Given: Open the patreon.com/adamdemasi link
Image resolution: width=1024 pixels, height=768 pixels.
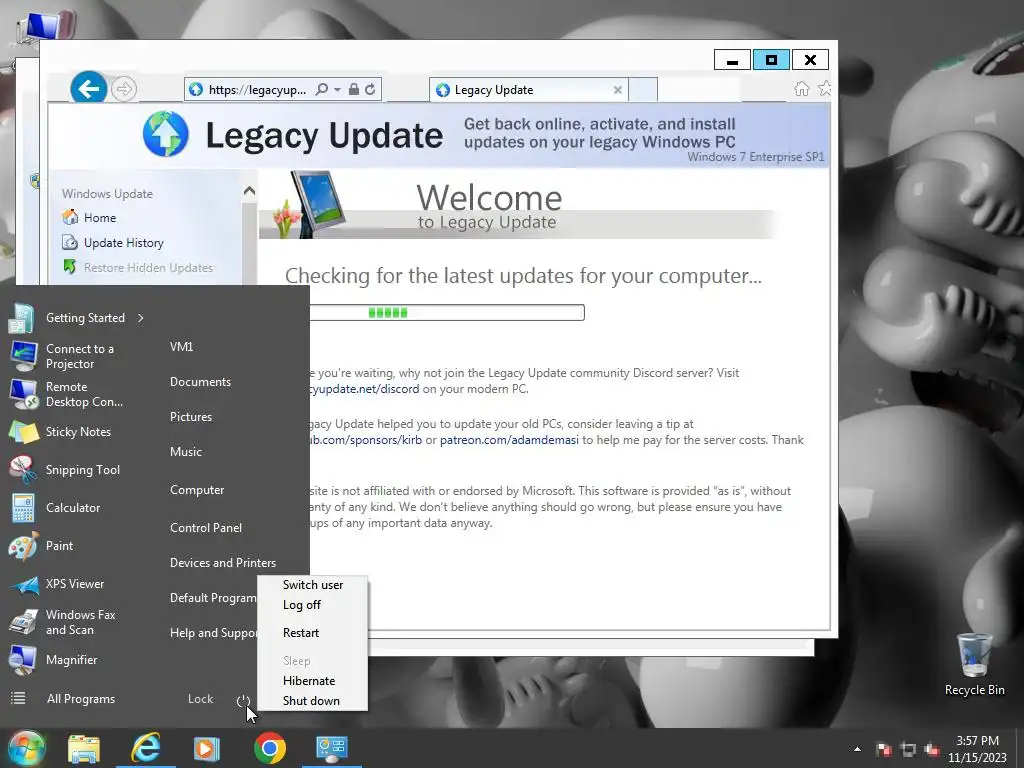Looking at the screenshot, I should 509,440.
